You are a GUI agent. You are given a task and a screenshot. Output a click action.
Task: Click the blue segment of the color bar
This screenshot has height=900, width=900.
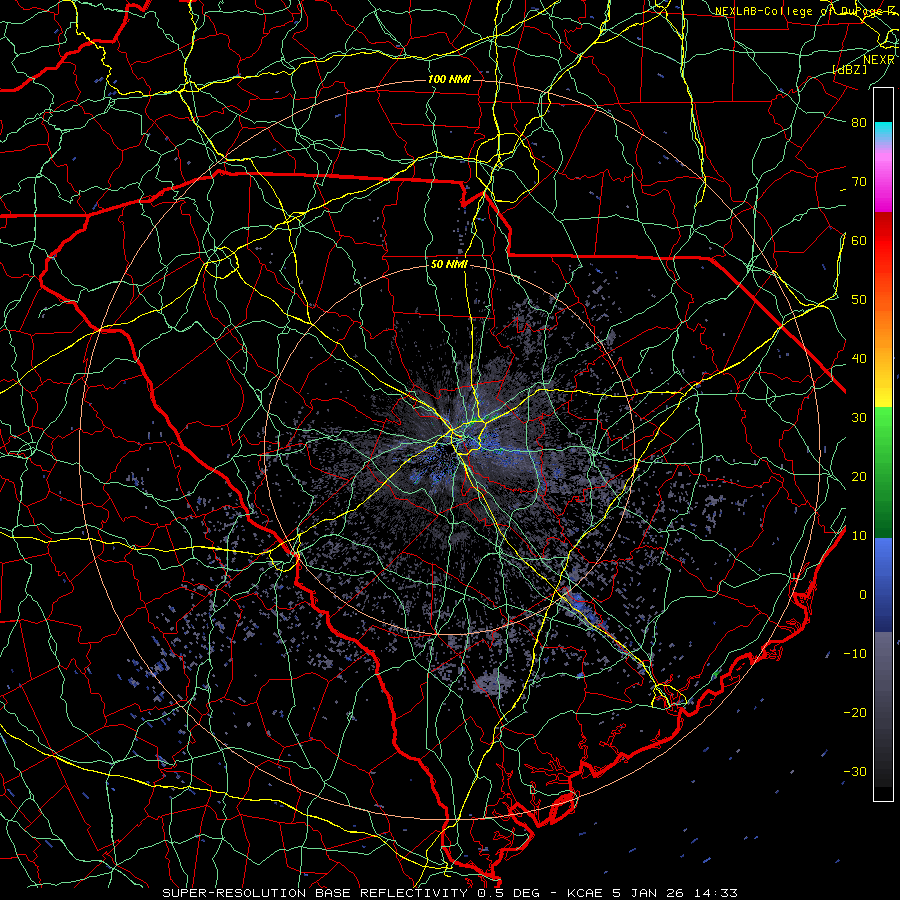pos(883,584)
